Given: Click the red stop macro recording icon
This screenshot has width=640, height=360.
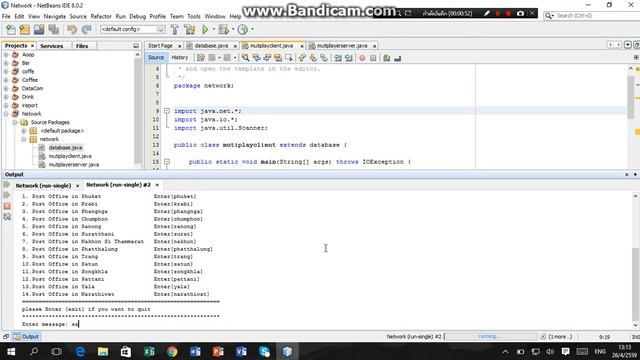Looking at the screenshot, I should point(362,58).
